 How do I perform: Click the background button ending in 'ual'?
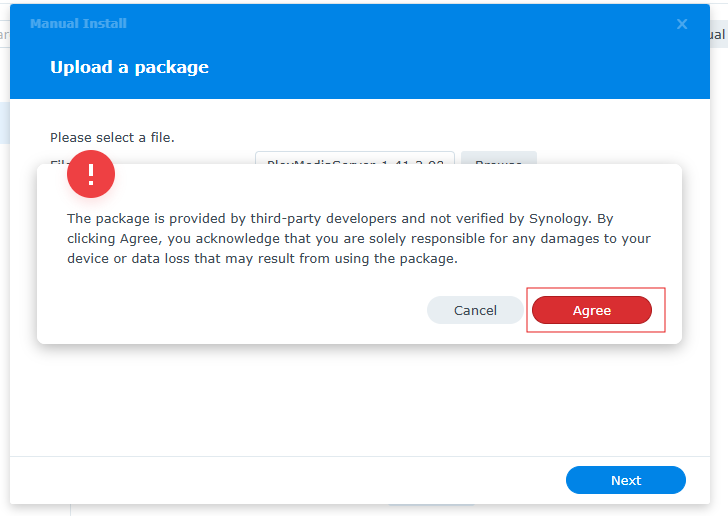coord(718,35)
